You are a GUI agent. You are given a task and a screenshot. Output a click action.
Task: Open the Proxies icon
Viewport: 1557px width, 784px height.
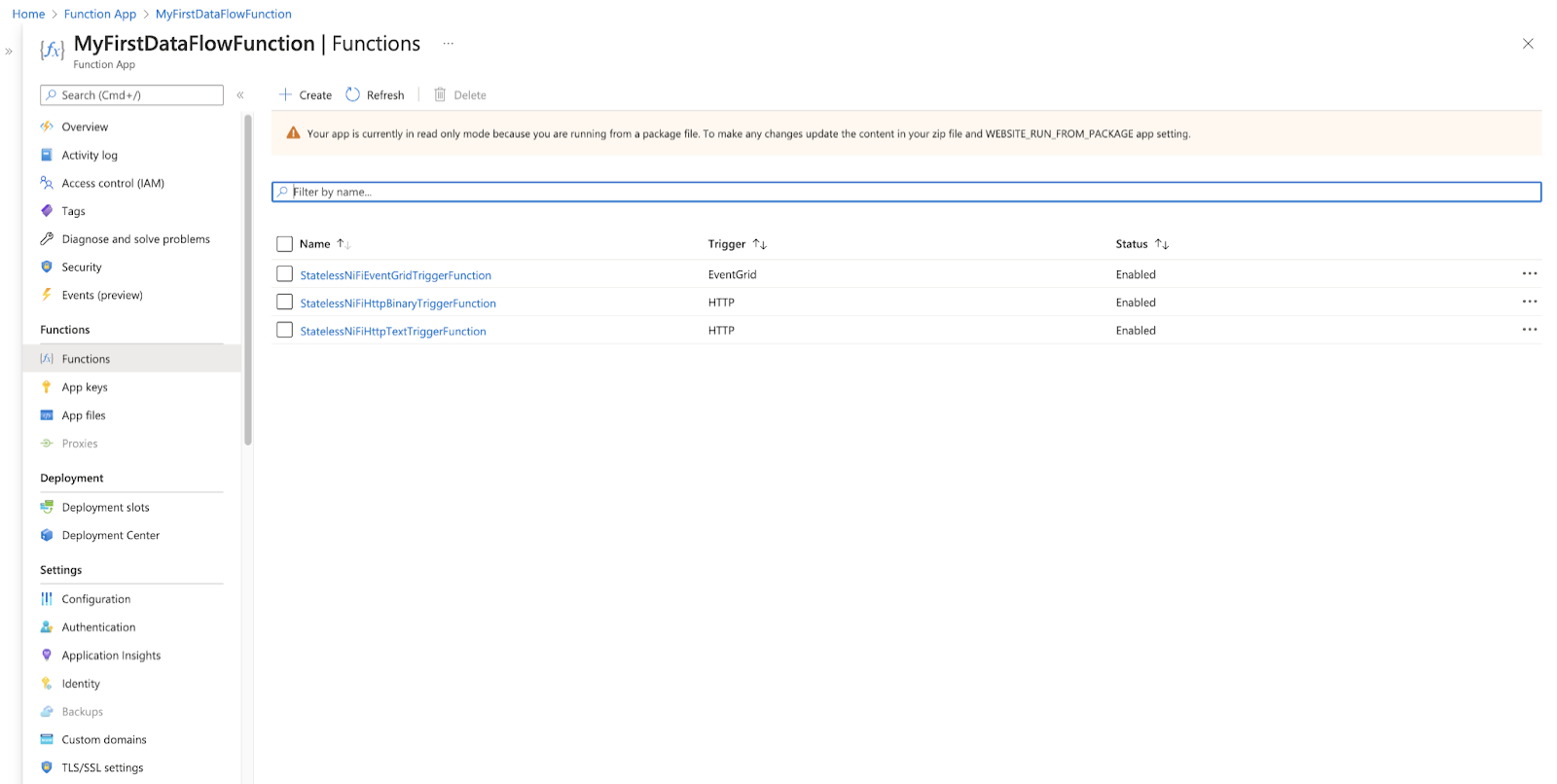(x=47, y=444)
